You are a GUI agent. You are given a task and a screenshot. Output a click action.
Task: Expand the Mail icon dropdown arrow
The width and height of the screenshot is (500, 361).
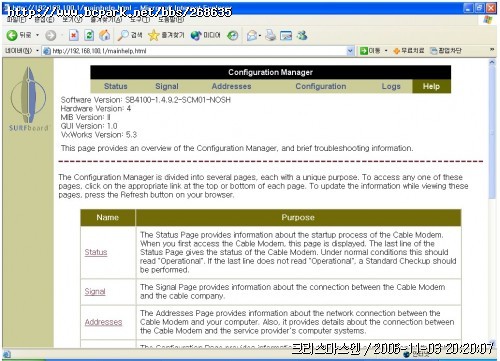tap(260, 36)
